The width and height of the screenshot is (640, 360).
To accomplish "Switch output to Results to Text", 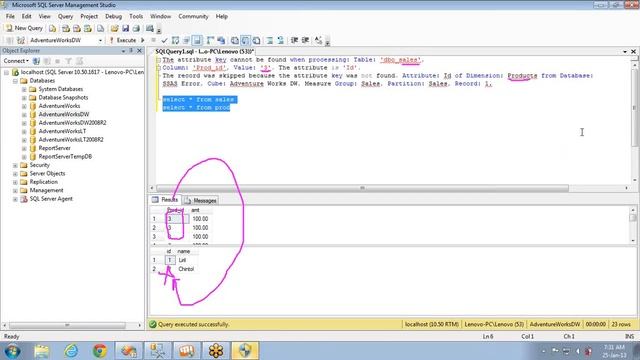I will tap(235, 40).
